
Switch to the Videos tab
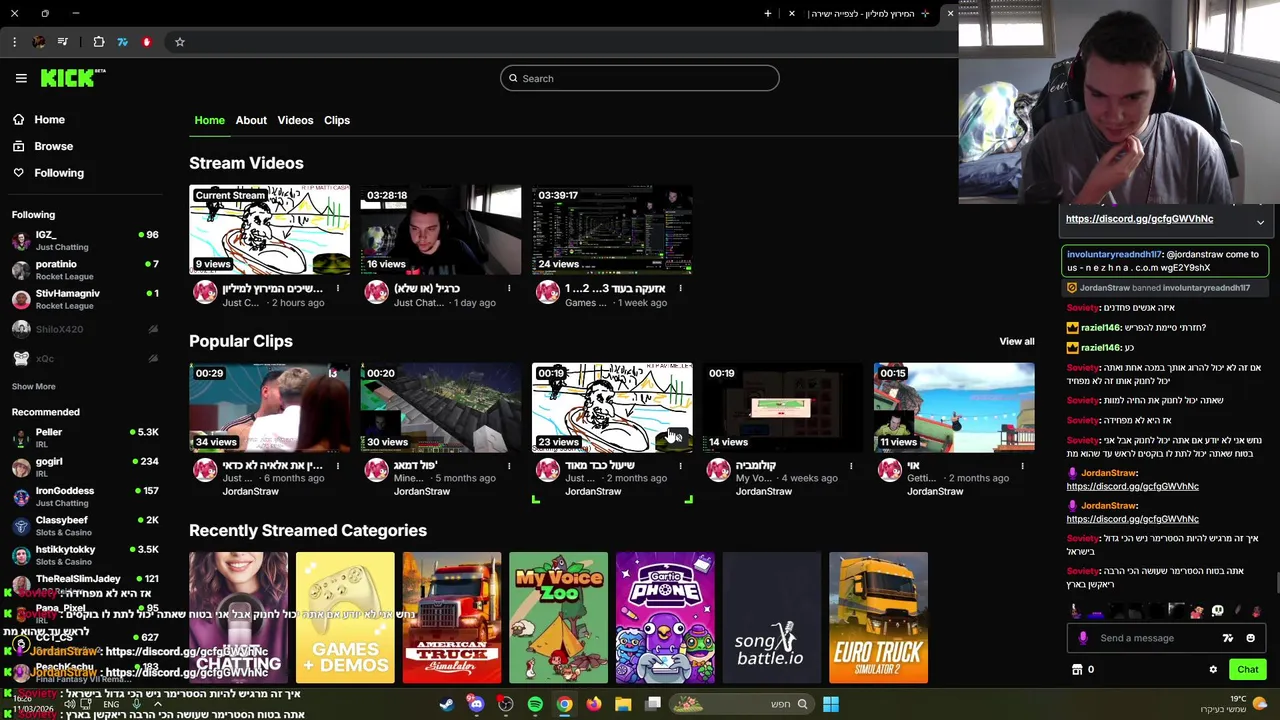point(295,120)
